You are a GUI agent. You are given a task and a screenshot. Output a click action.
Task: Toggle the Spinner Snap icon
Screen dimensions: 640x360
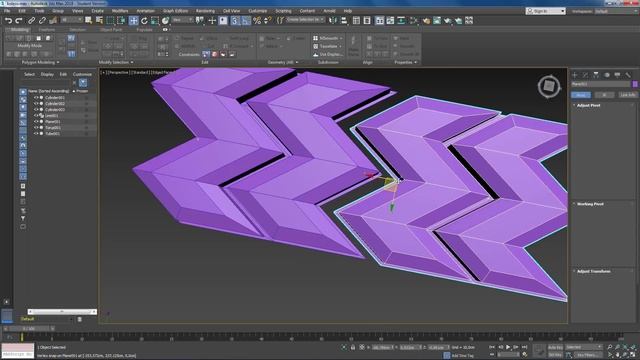267,20
